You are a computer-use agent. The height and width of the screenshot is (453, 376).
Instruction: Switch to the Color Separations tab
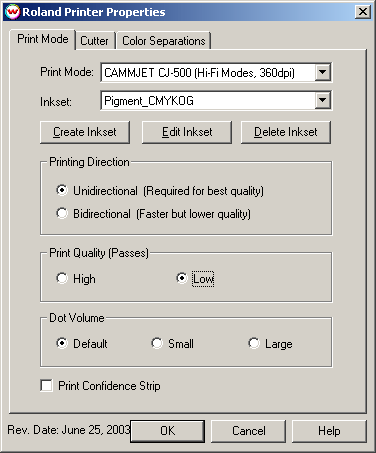point(163,41)
